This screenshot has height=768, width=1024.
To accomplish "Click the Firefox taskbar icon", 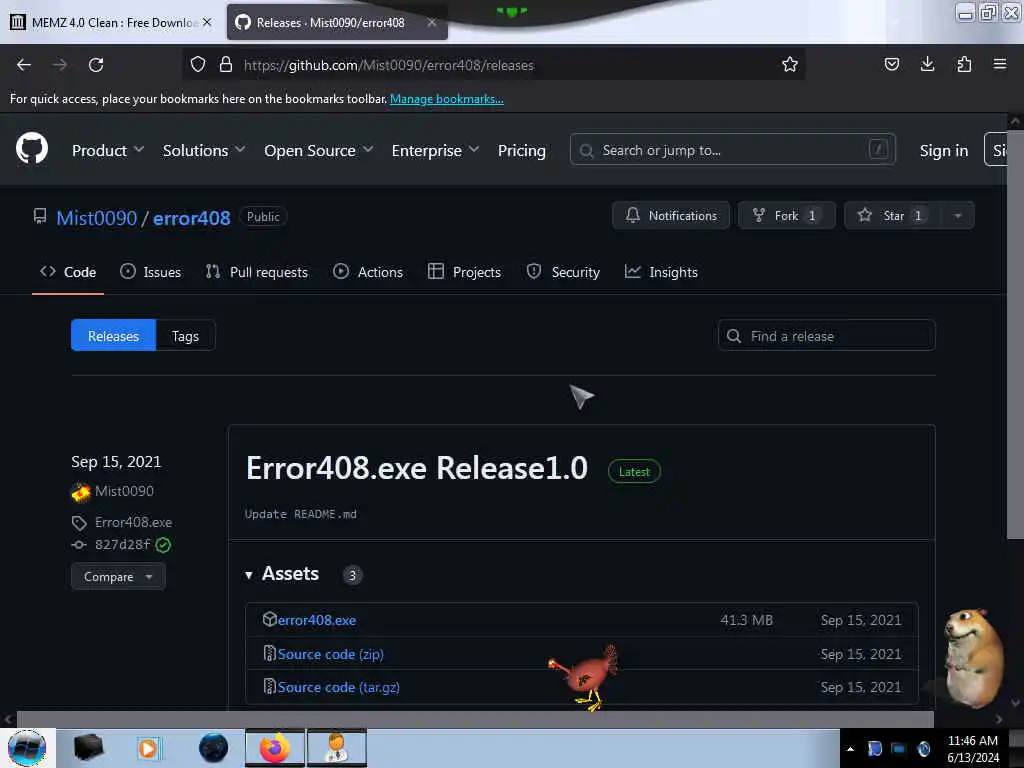I will pos(275,748).
